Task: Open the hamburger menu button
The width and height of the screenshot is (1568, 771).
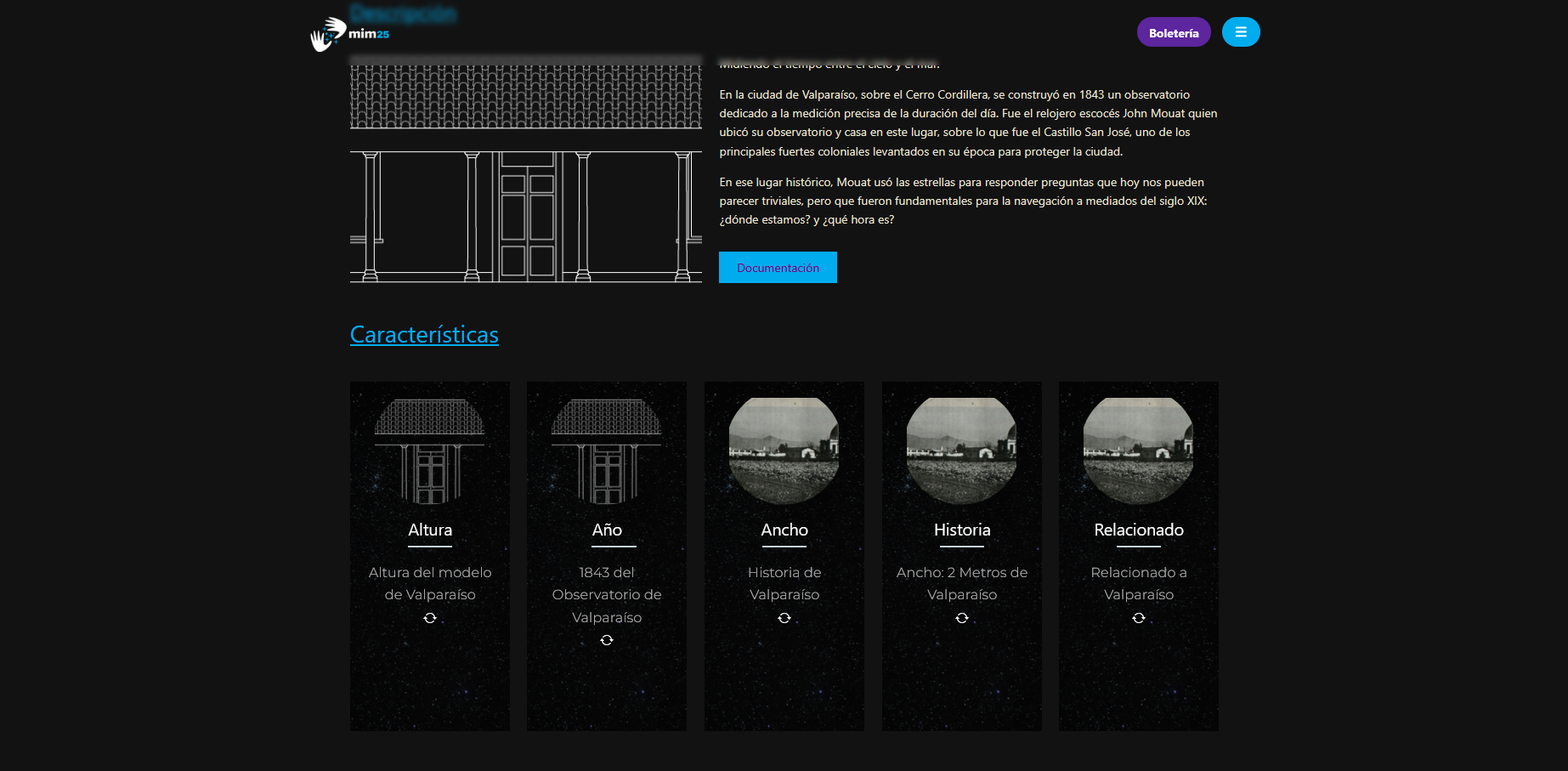Action: 1240,32
